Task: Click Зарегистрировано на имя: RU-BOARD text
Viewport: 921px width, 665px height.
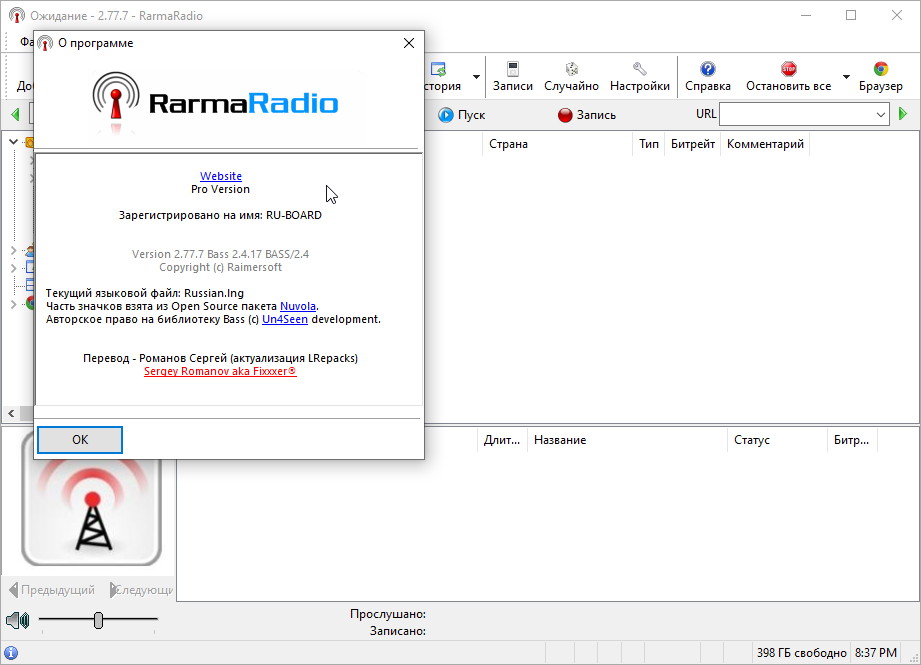Action: click(x=220, y=215)
